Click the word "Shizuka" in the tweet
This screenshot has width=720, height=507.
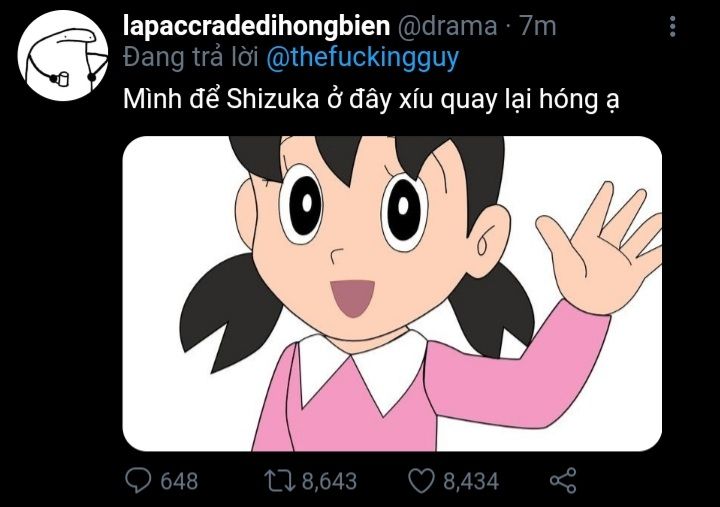[272, 99]
